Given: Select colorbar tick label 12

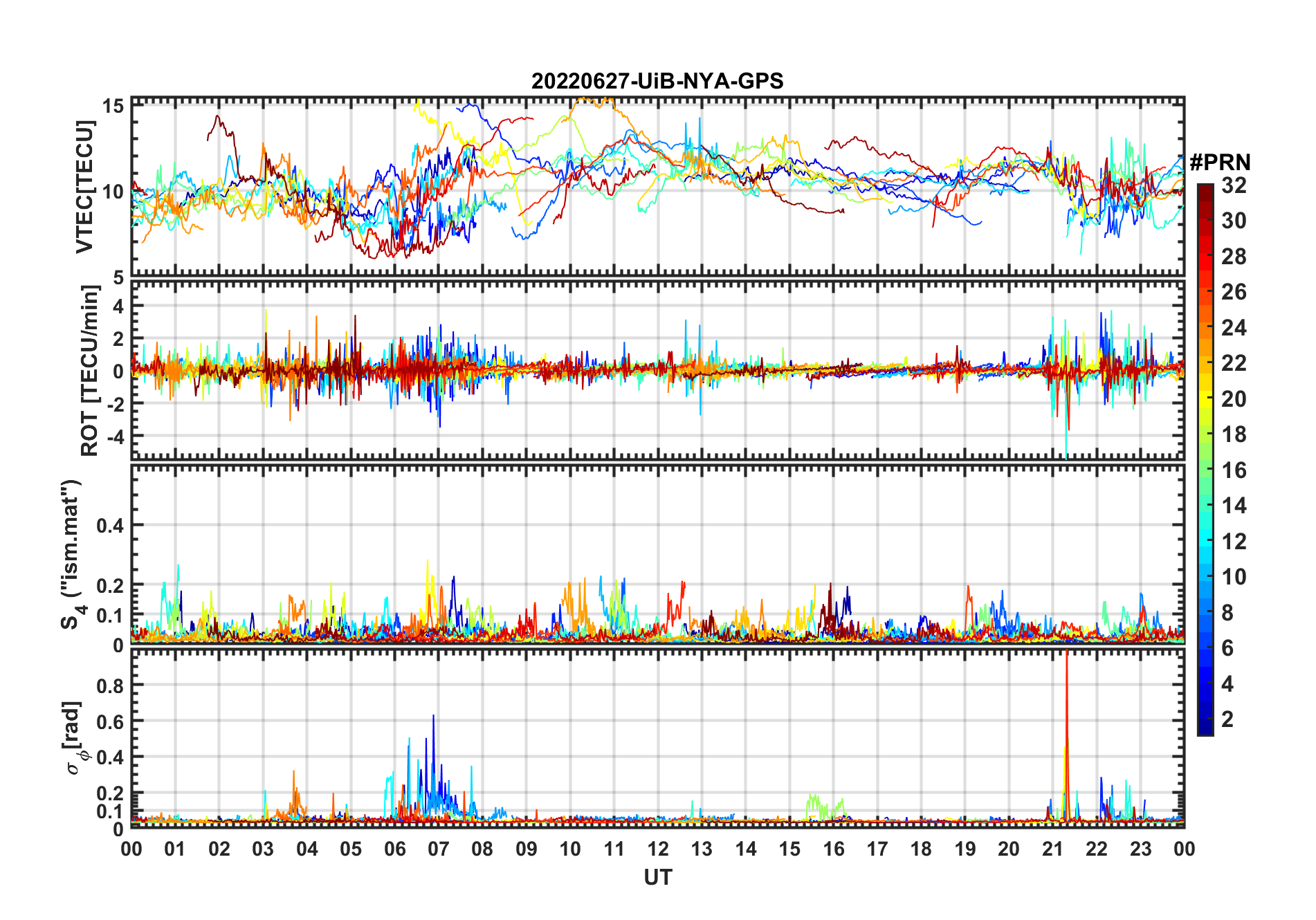Looking at the screenshot, I should coord(1234,542).
